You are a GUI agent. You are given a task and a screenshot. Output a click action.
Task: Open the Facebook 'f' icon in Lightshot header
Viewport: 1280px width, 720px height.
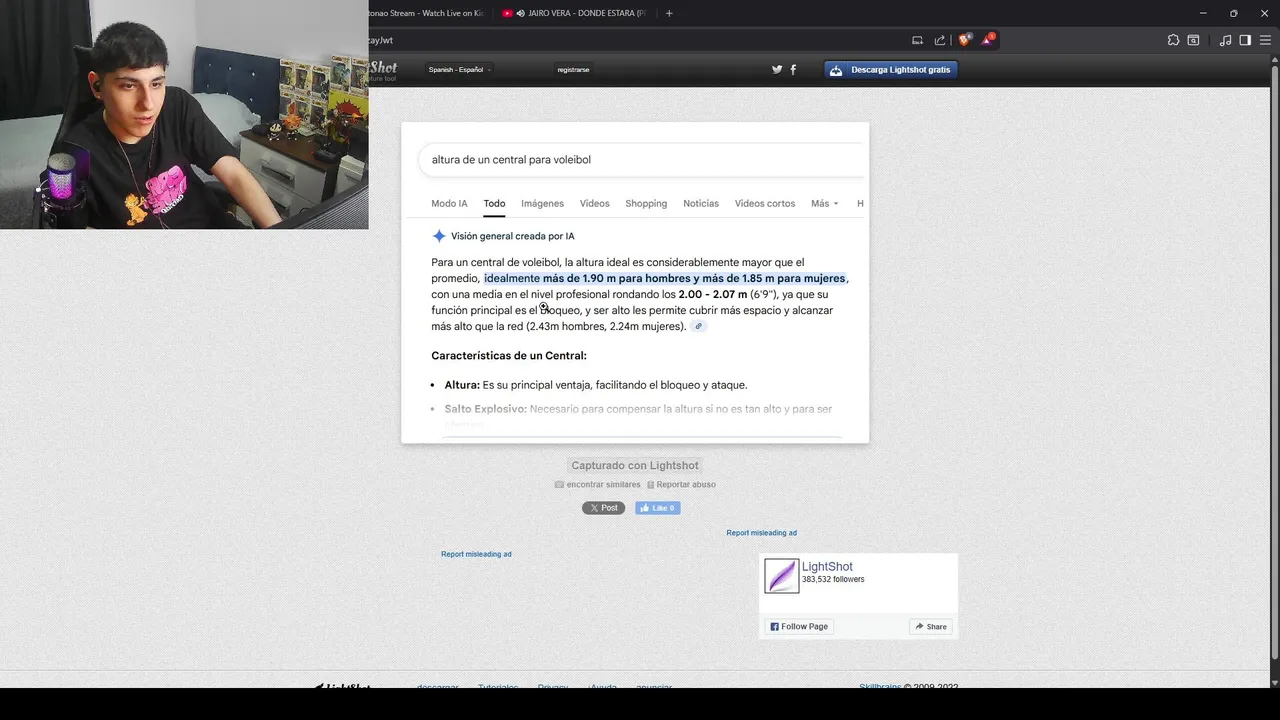(x=793, y=69)
